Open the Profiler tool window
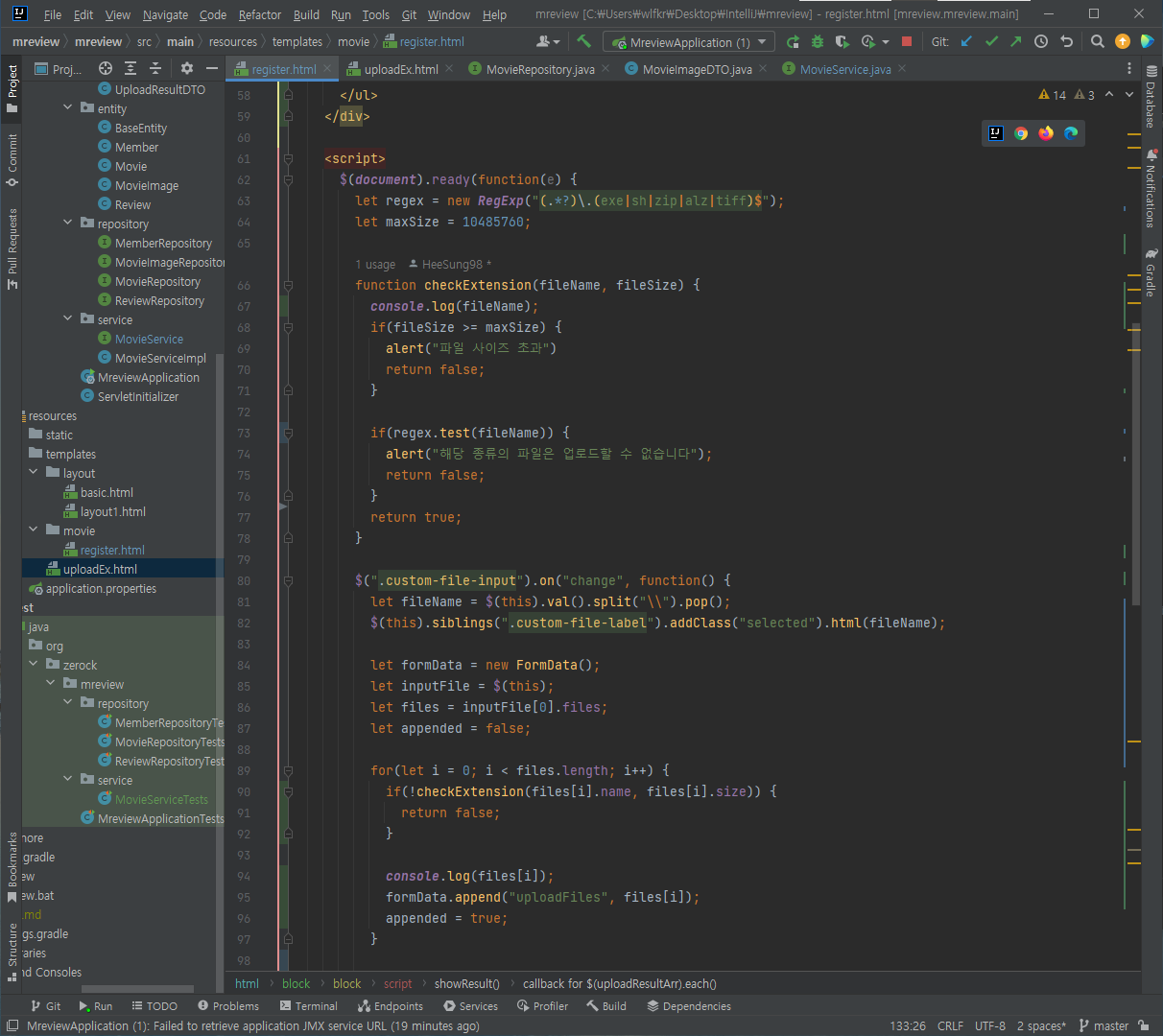1163x1036 pixels. coord(542,1006)
